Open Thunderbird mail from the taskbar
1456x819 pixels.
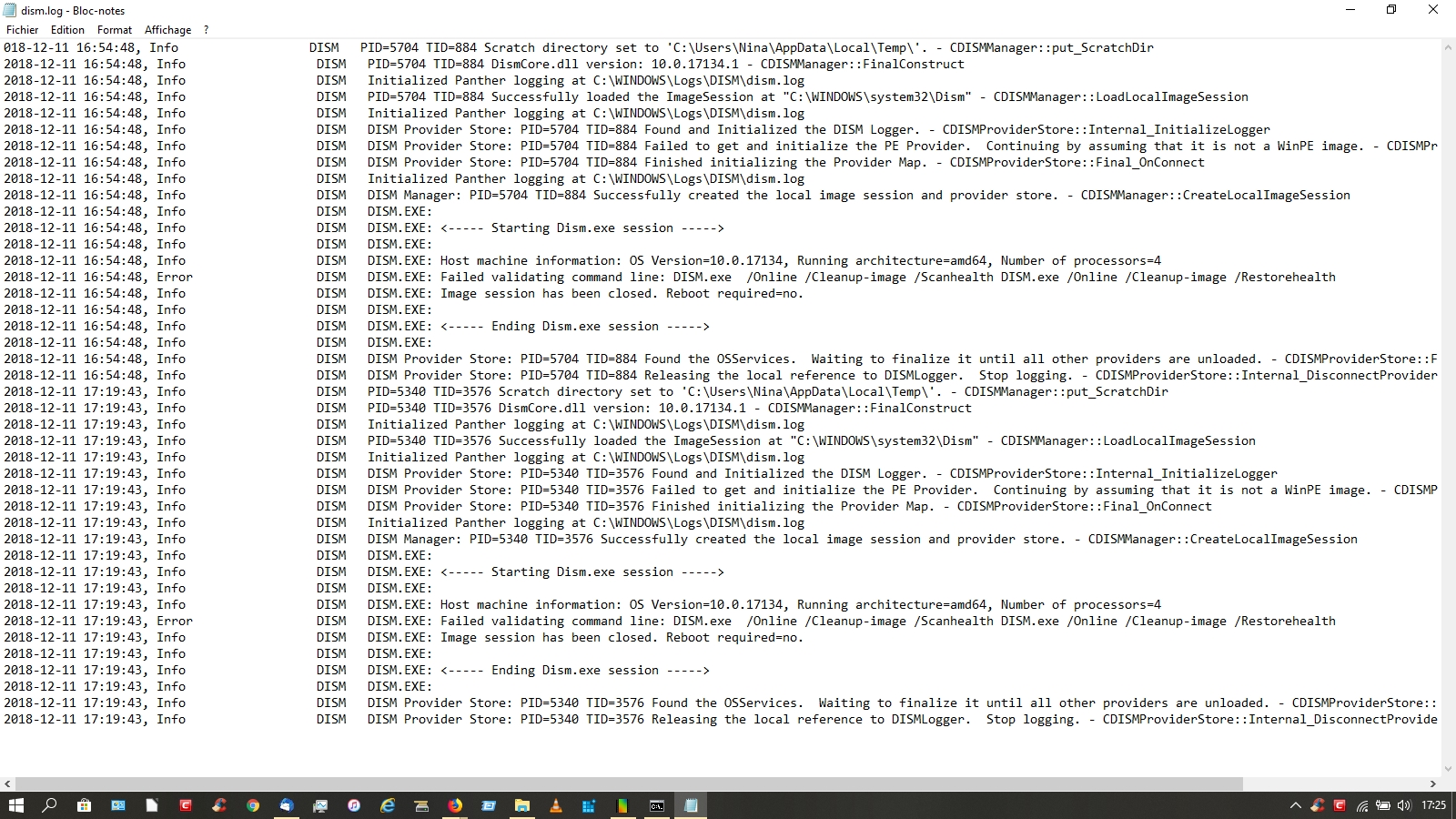[x=287, y=805]
